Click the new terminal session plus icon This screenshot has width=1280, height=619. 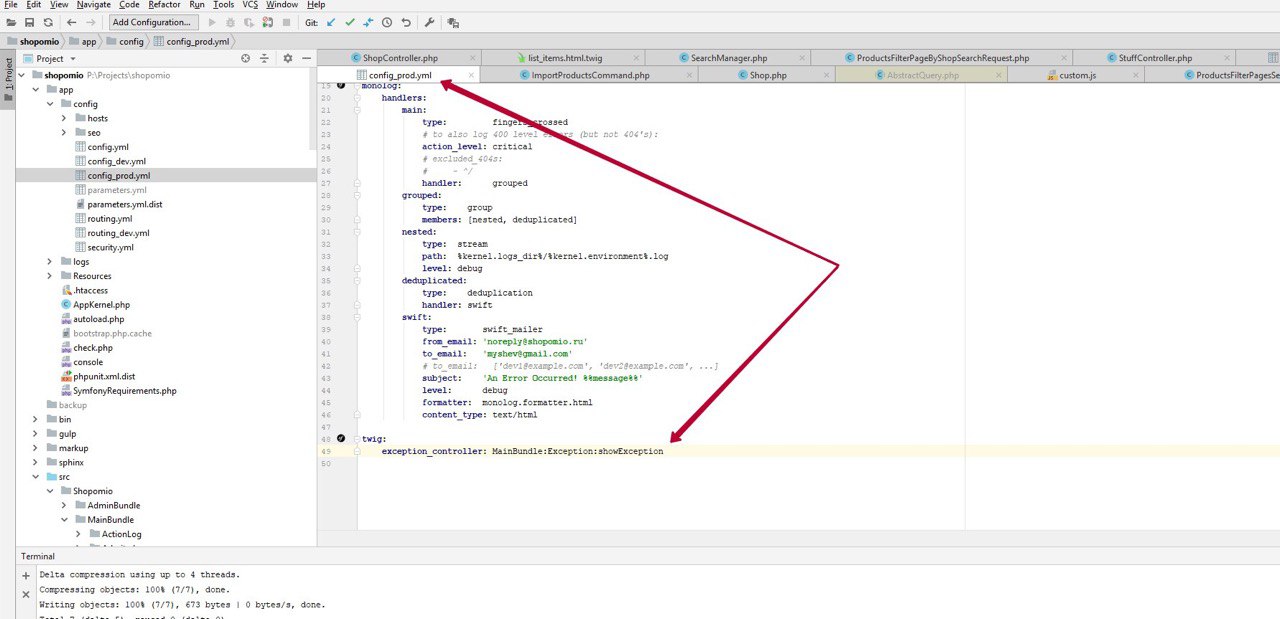point(26,576)
